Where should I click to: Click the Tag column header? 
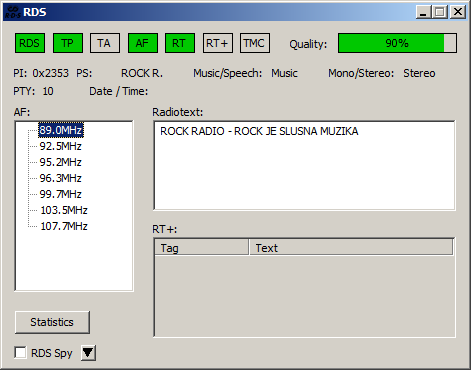201,248
